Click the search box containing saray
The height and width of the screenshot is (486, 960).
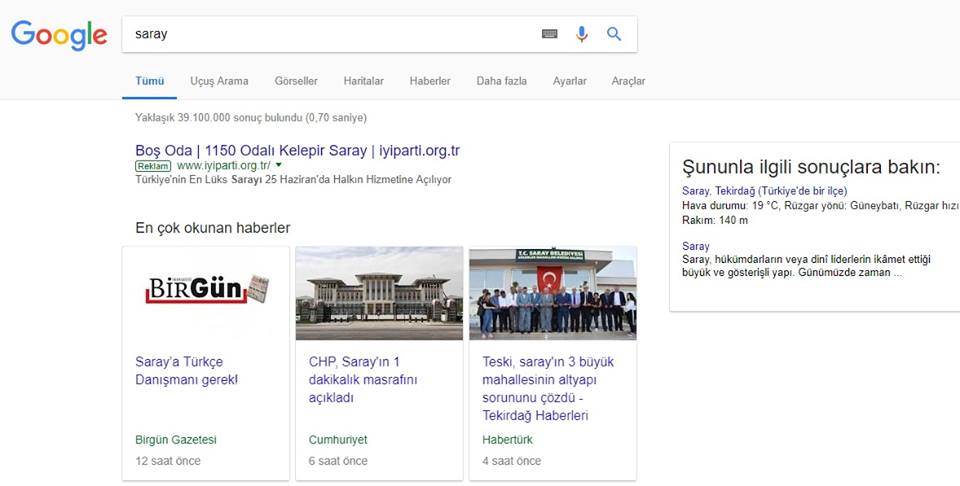click(330, 34)
